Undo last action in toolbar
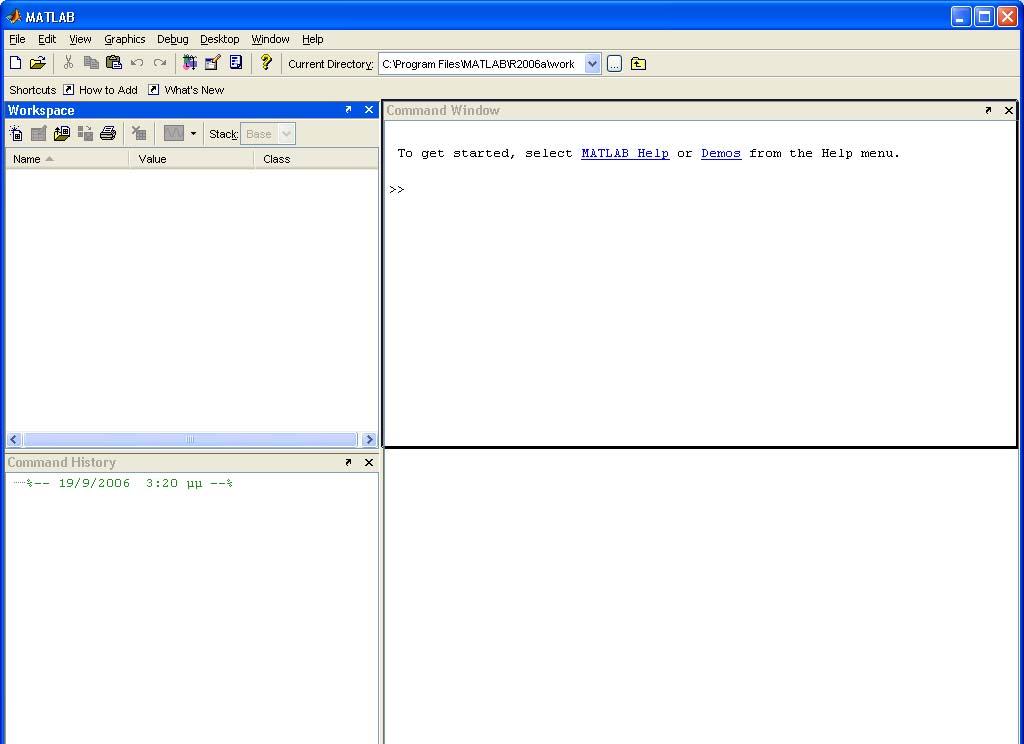 pos(136,63)
